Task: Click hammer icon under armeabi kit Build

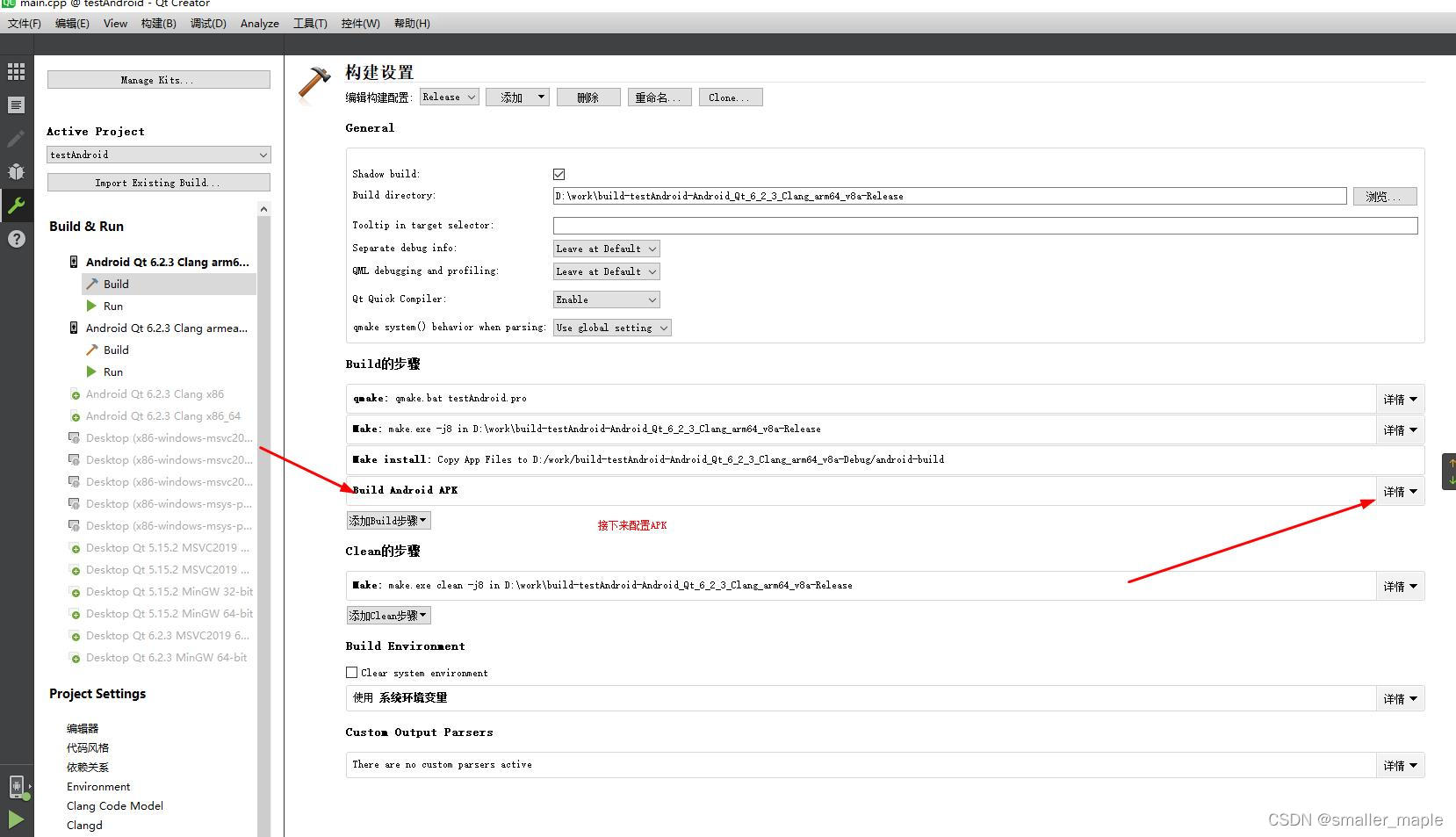Action: point(92,350)
